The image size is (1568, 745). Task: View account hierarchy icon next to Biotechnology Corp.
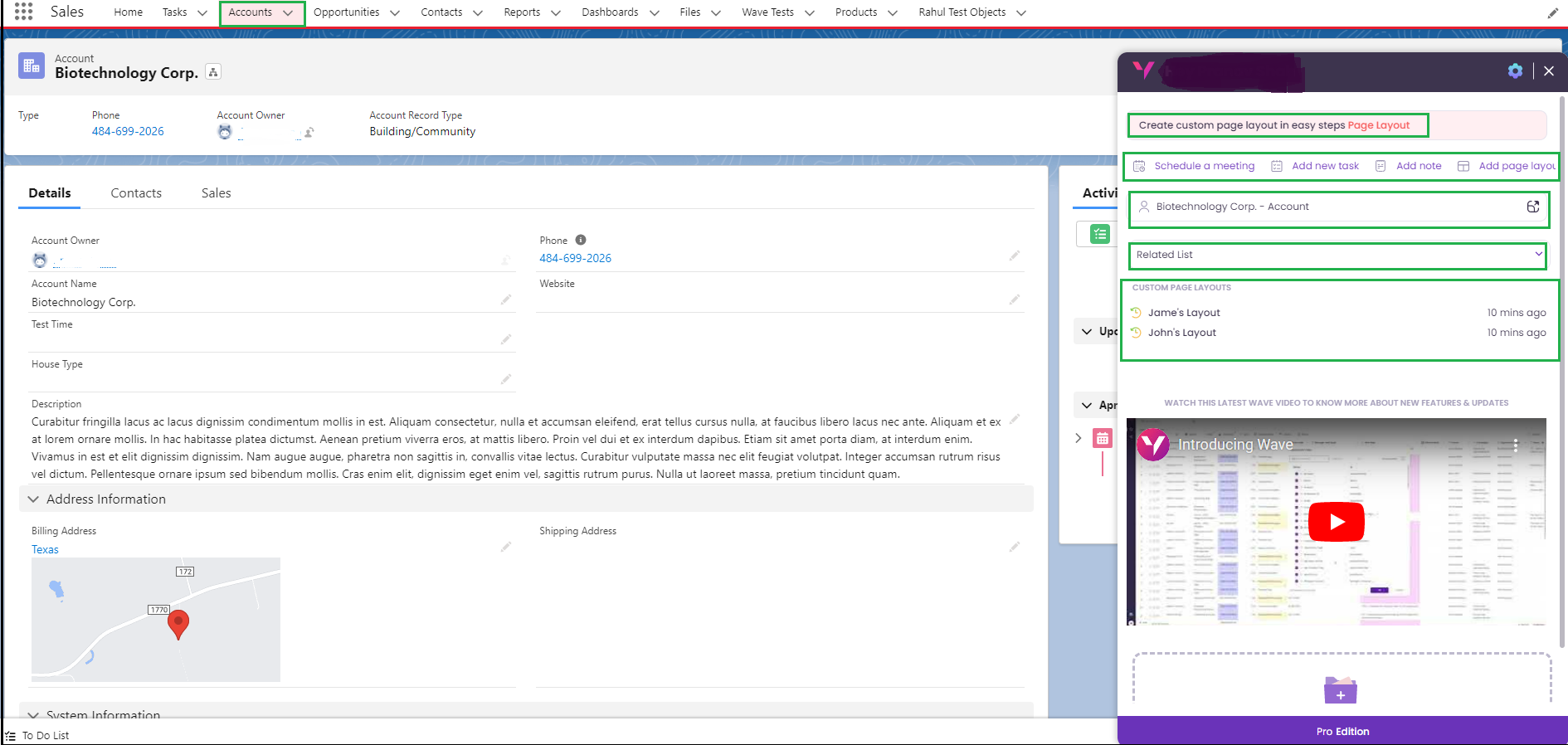click(213, 72)
